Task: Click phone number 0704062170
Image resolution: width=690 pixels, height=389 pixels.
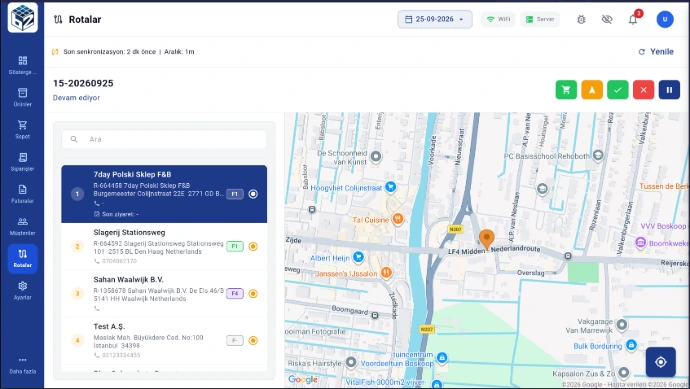Action: click(119, 261)
